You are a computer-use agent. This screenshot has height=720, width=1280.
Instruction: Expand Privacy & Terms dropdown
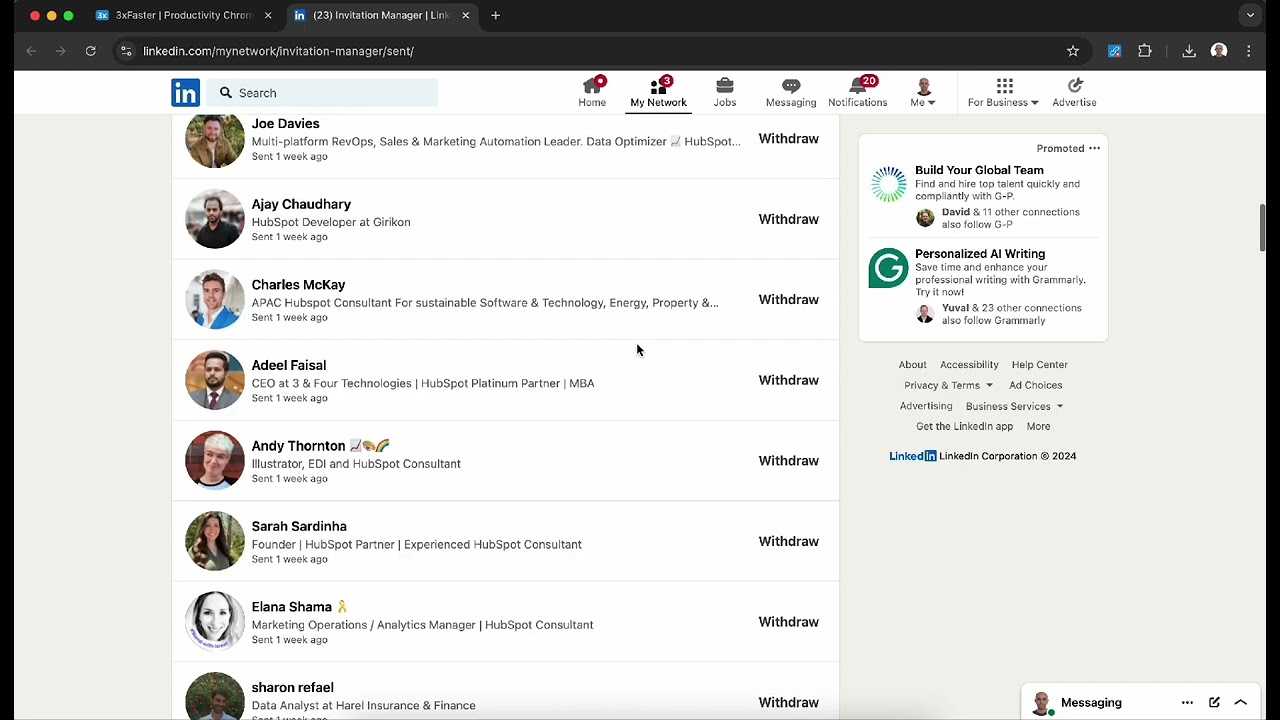point(948,385)
